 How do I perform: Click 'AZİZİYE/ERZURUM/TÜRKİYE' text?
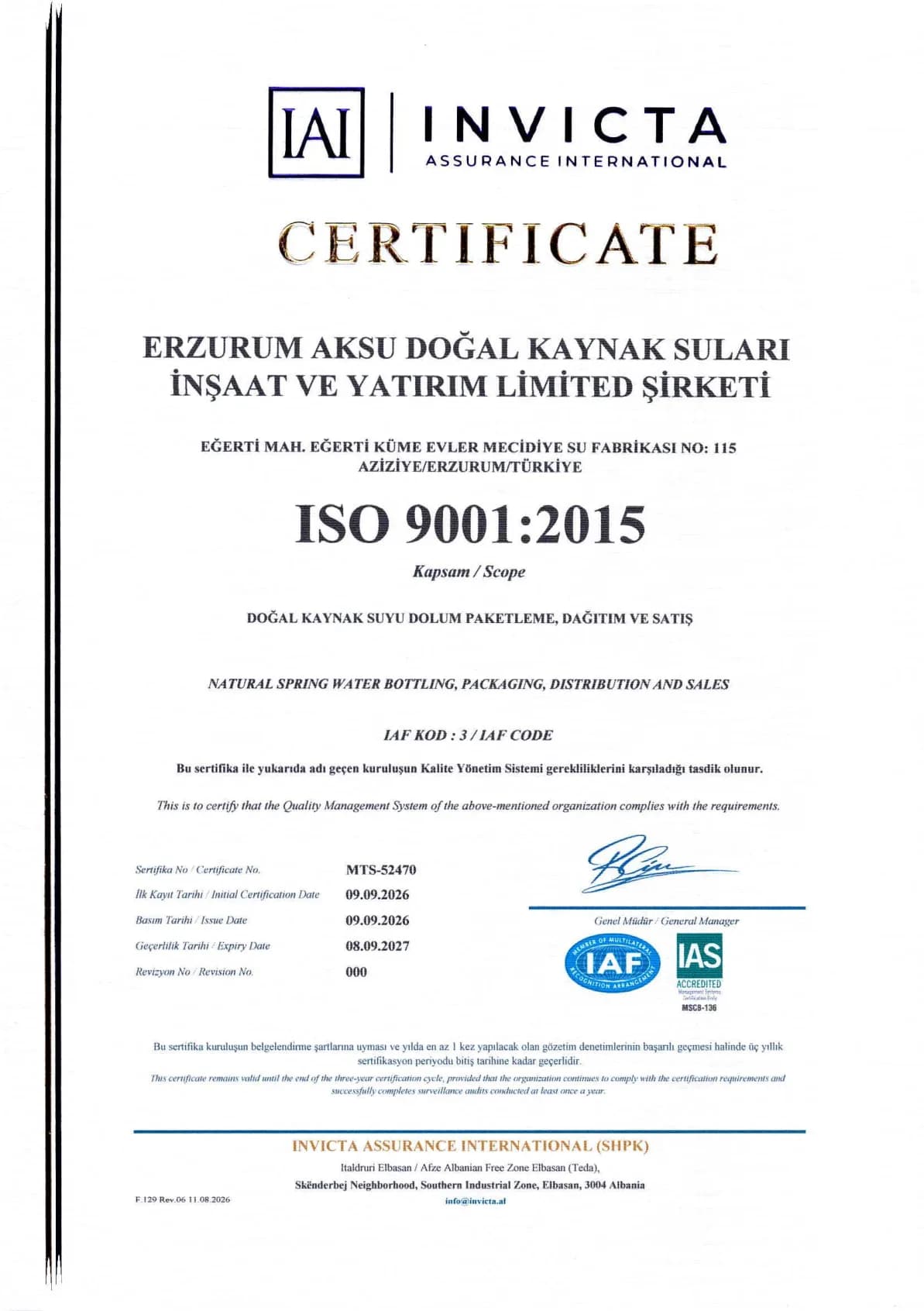(470, 467)
